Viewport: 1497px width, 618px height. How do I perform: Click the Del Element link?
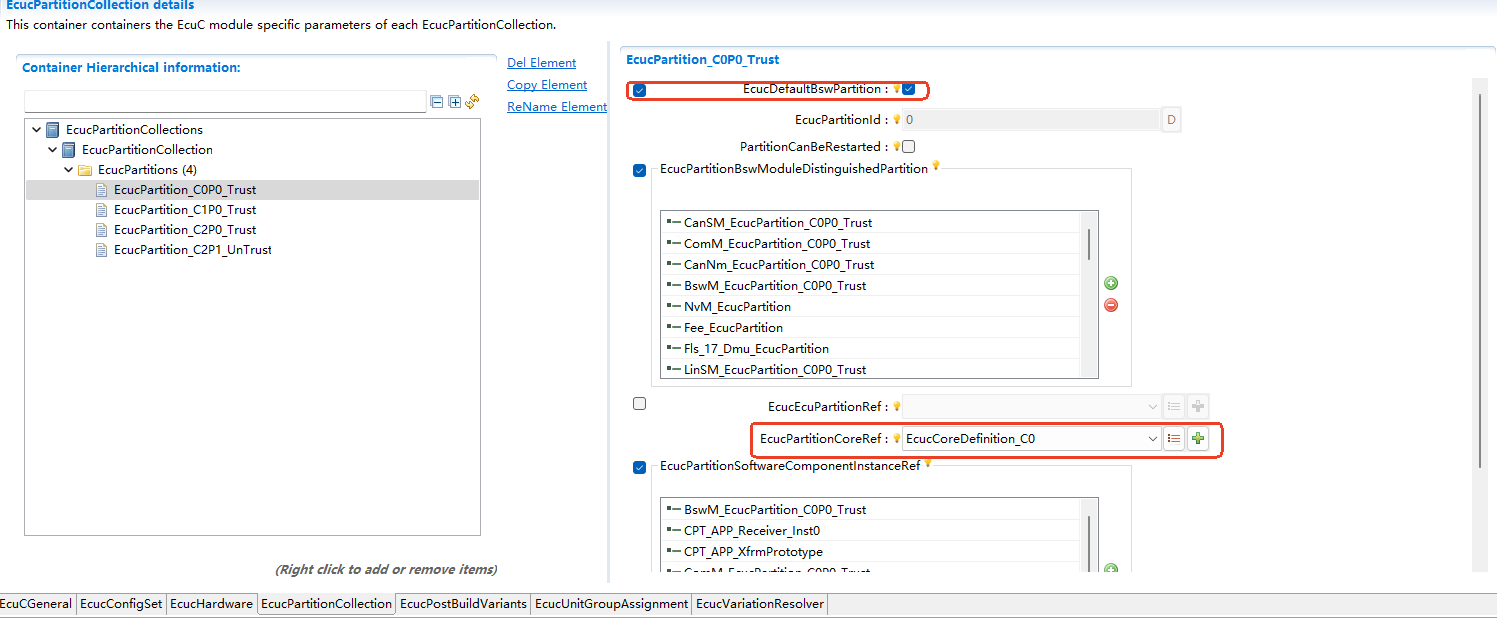(x=541, y=63)
